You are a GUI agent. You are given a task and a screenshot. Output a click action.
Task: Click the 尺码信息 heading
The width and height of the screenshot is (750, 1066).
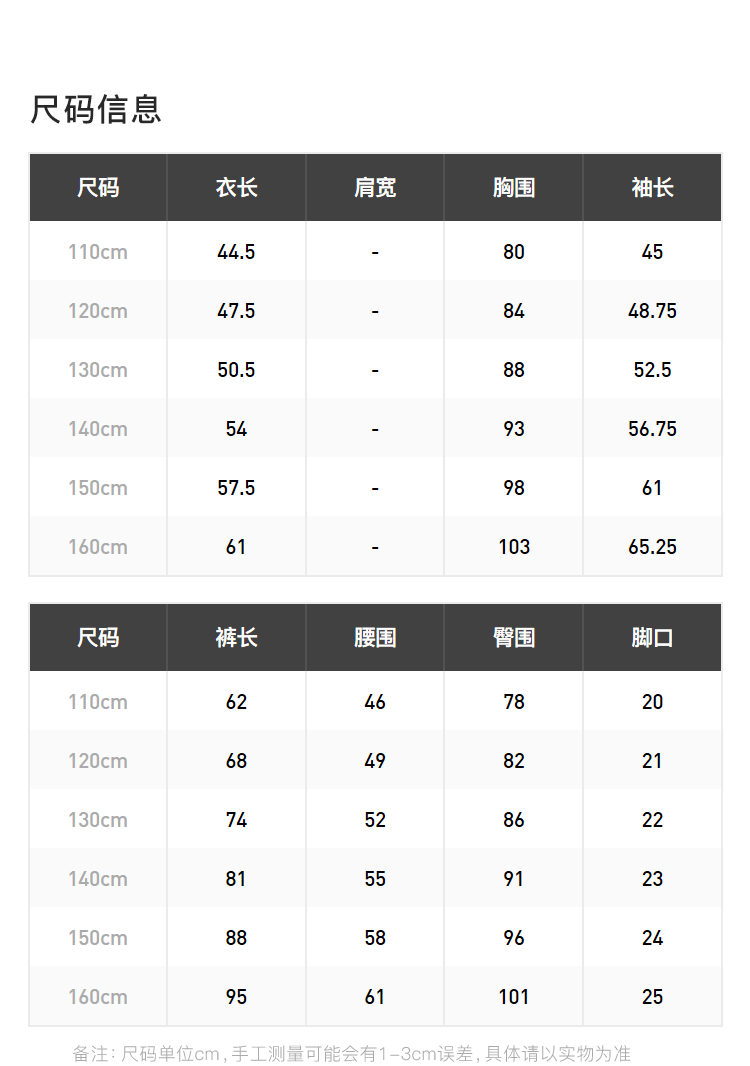pos(96,109)
